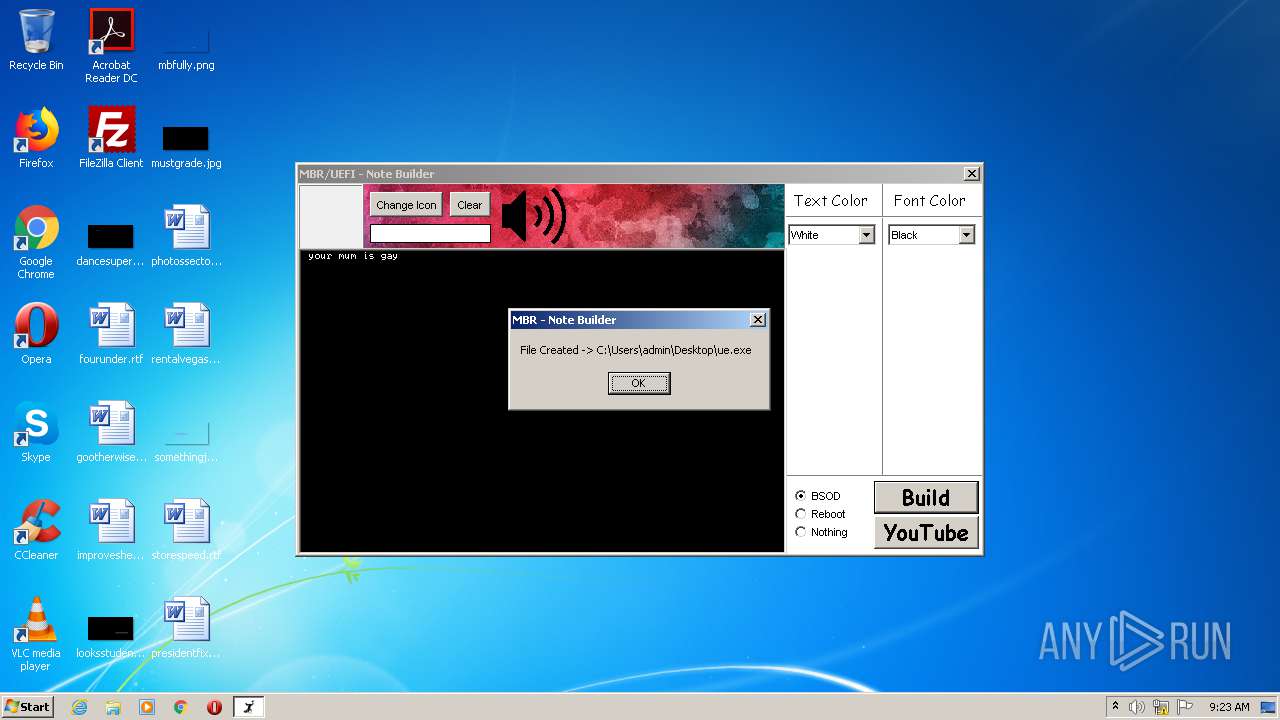The image size is (1280, 720).
Task: Click the text input field under Change Icon
Action: (x=430, y=233)
